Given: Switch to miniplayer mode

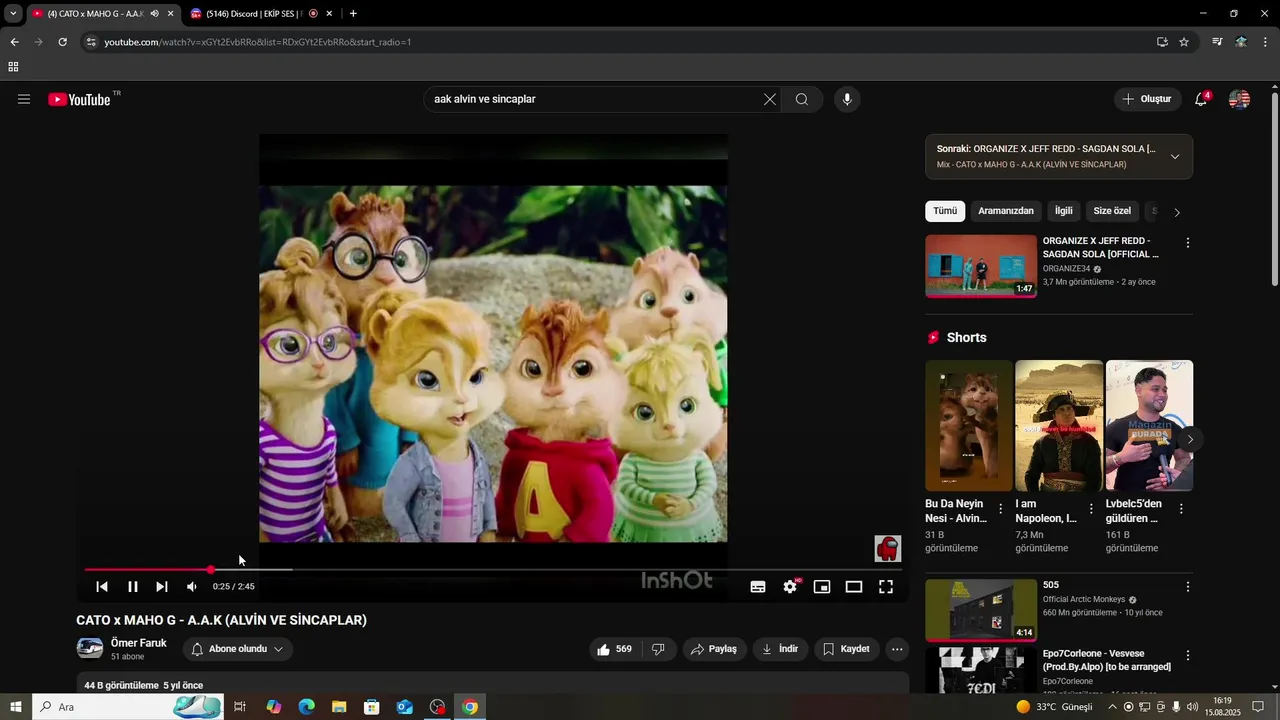Looking at the screenshot, I should coord(822,587).
